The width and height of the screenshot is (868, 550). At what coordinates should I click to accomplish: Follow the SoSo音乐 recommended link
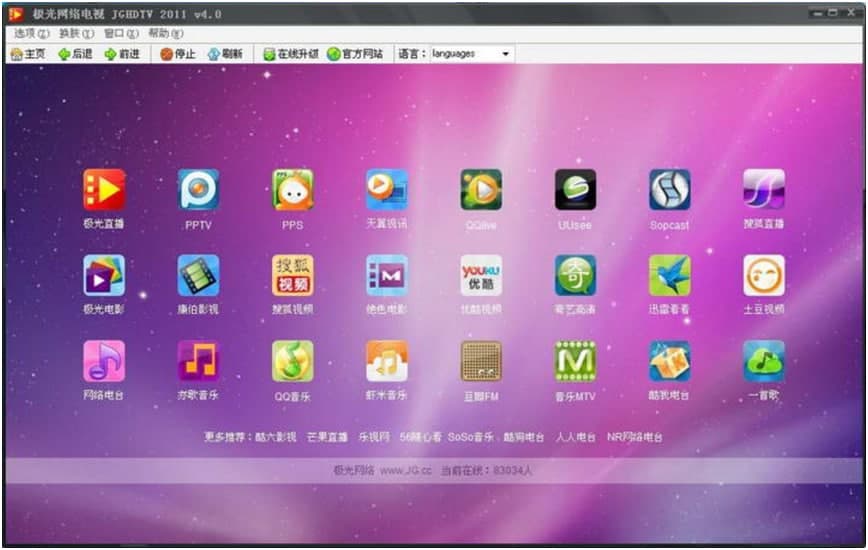pos(471,437)
